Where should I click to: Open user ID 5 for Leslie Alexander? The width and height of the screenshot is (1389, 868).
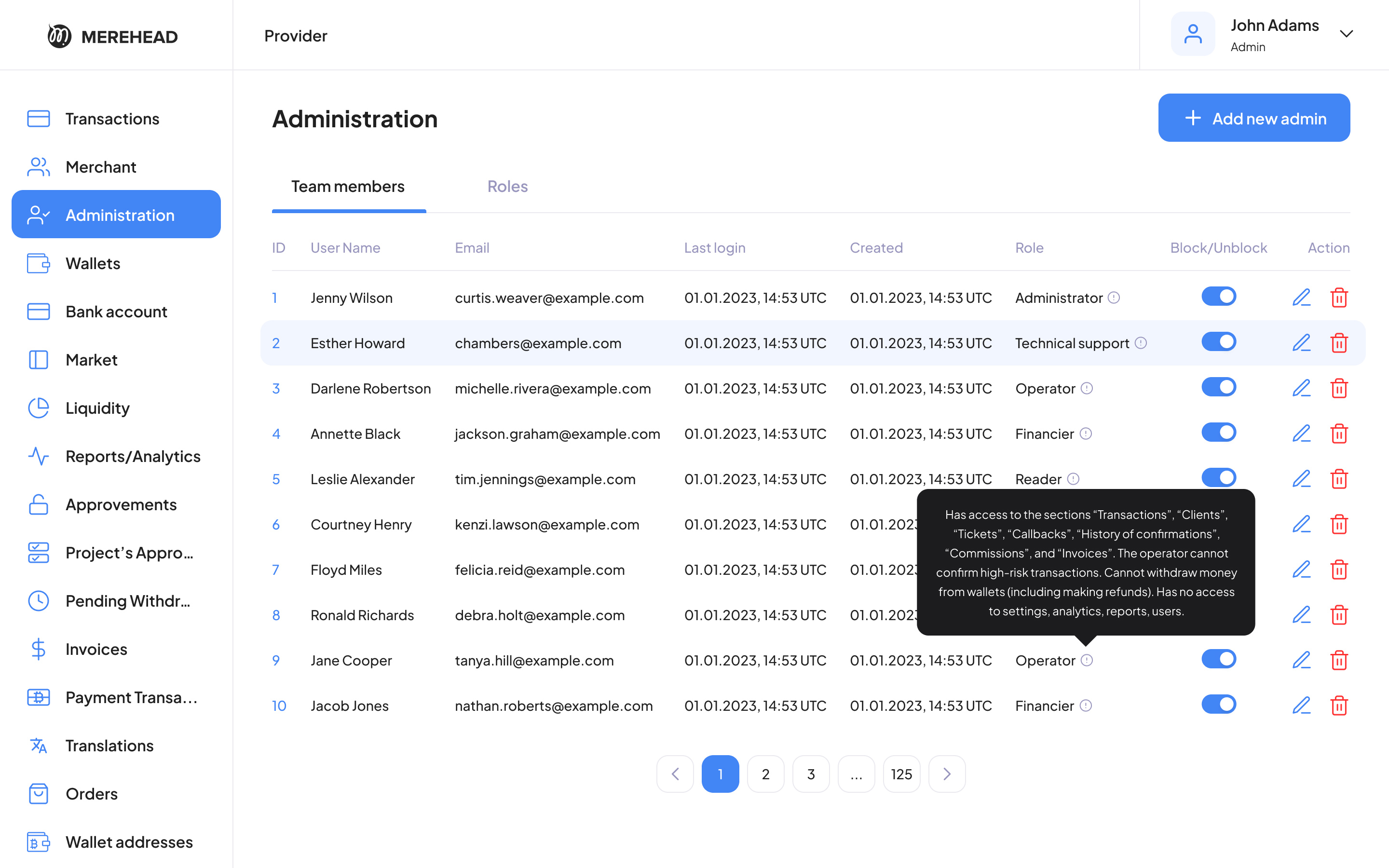tap(276, 479)
